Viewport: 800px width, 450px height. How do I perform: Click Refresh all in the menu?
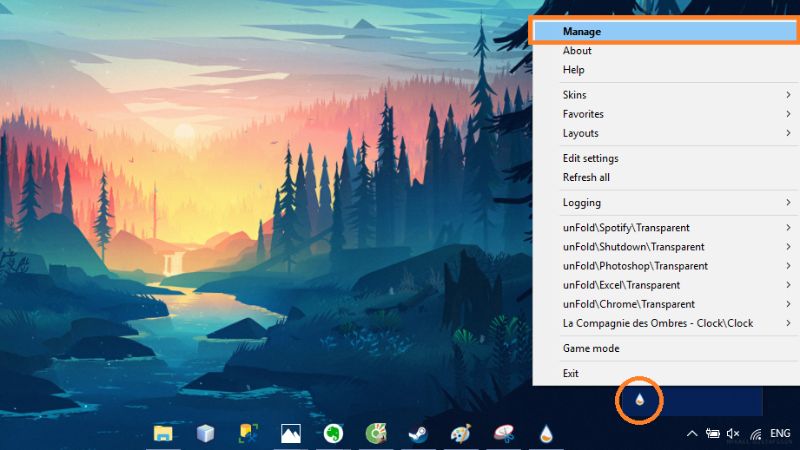tap(665, 178)
